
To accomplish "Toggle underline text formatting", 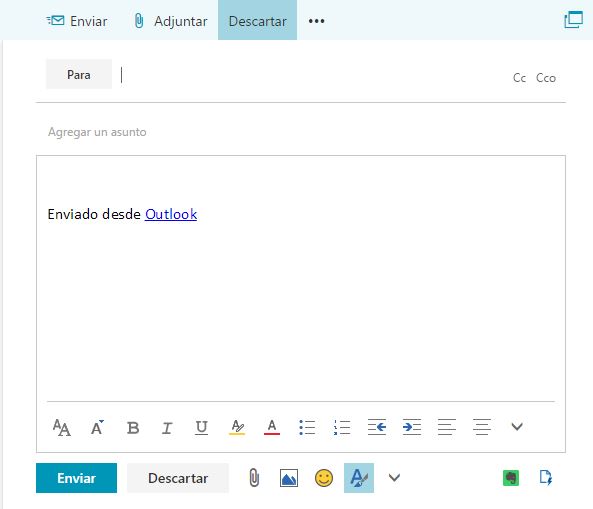I will [x=201, y=428].
